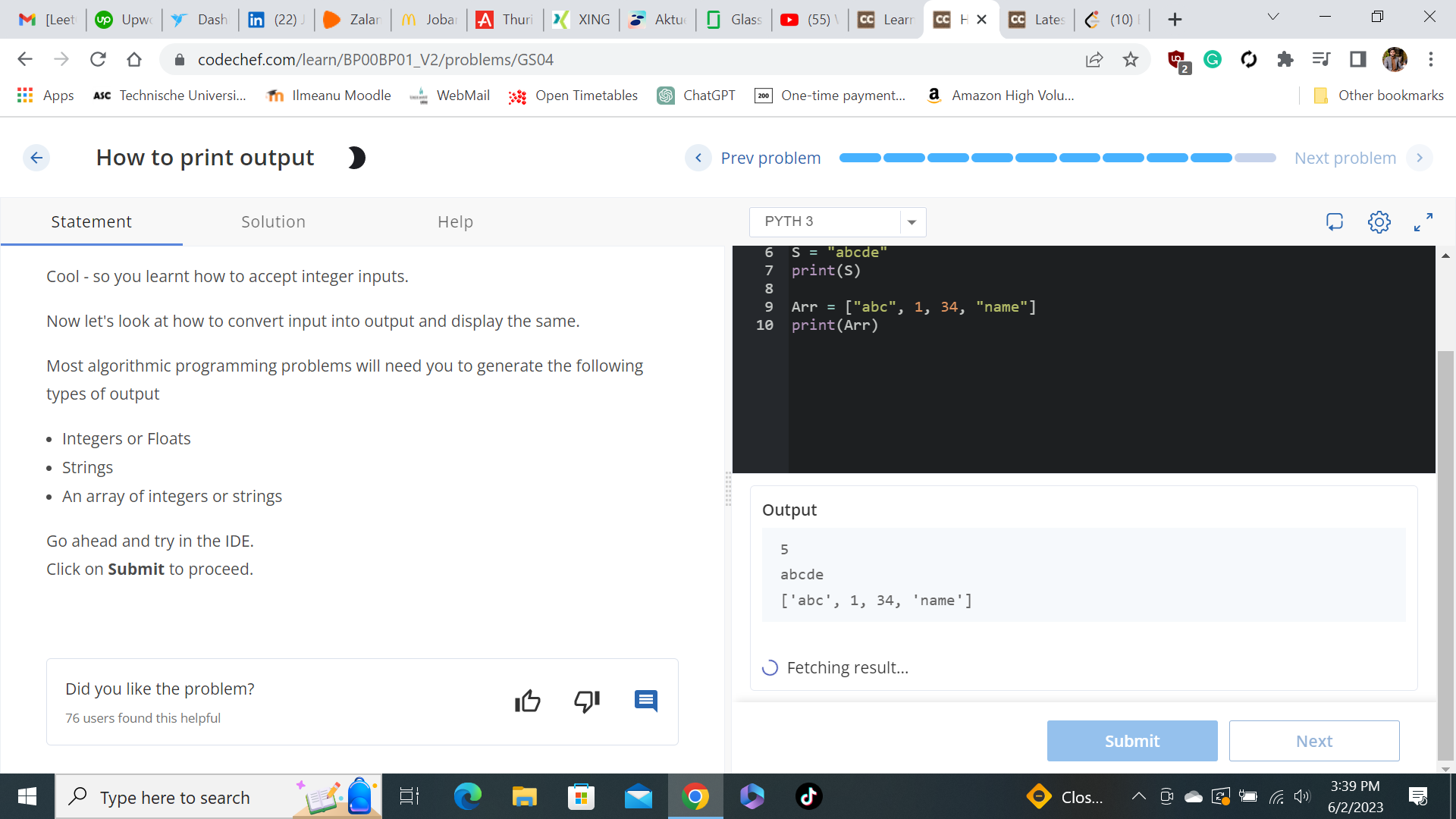Click the back arrow beside the problem title
Image resolution: width=1456 pixels, height=819 pixels.
36,158
